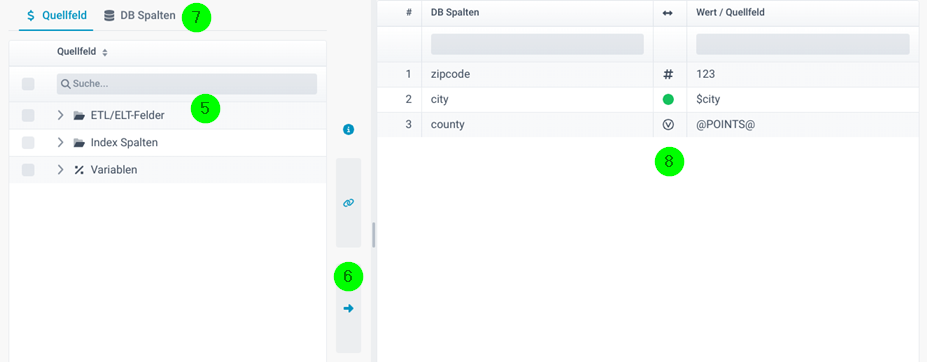Click the blue info icon

point(348,130)
